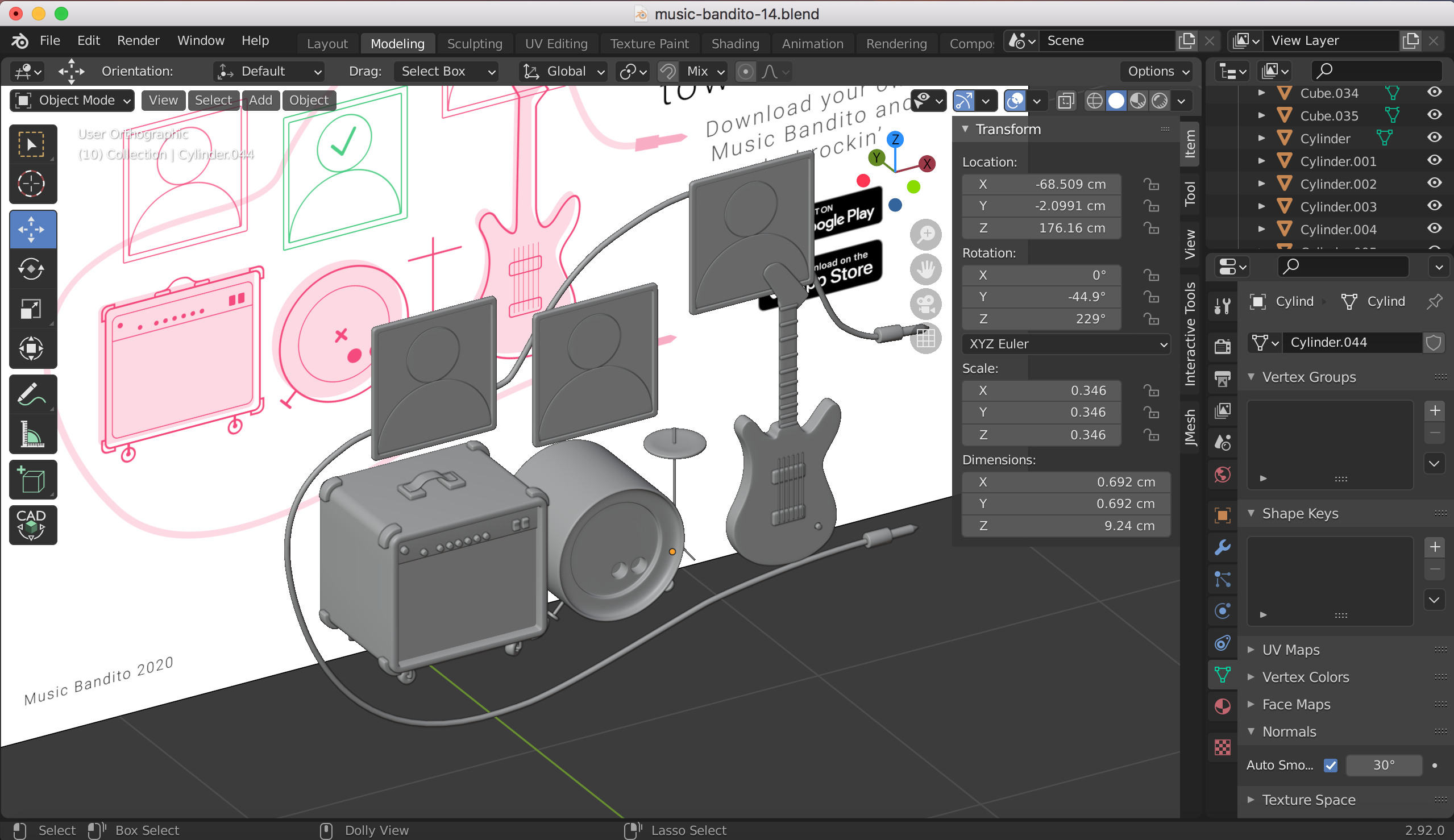Image resolution: width=1454 pixels, height=840 pixels.
Task: Toggle lock on Location X
Action: 1151,184
